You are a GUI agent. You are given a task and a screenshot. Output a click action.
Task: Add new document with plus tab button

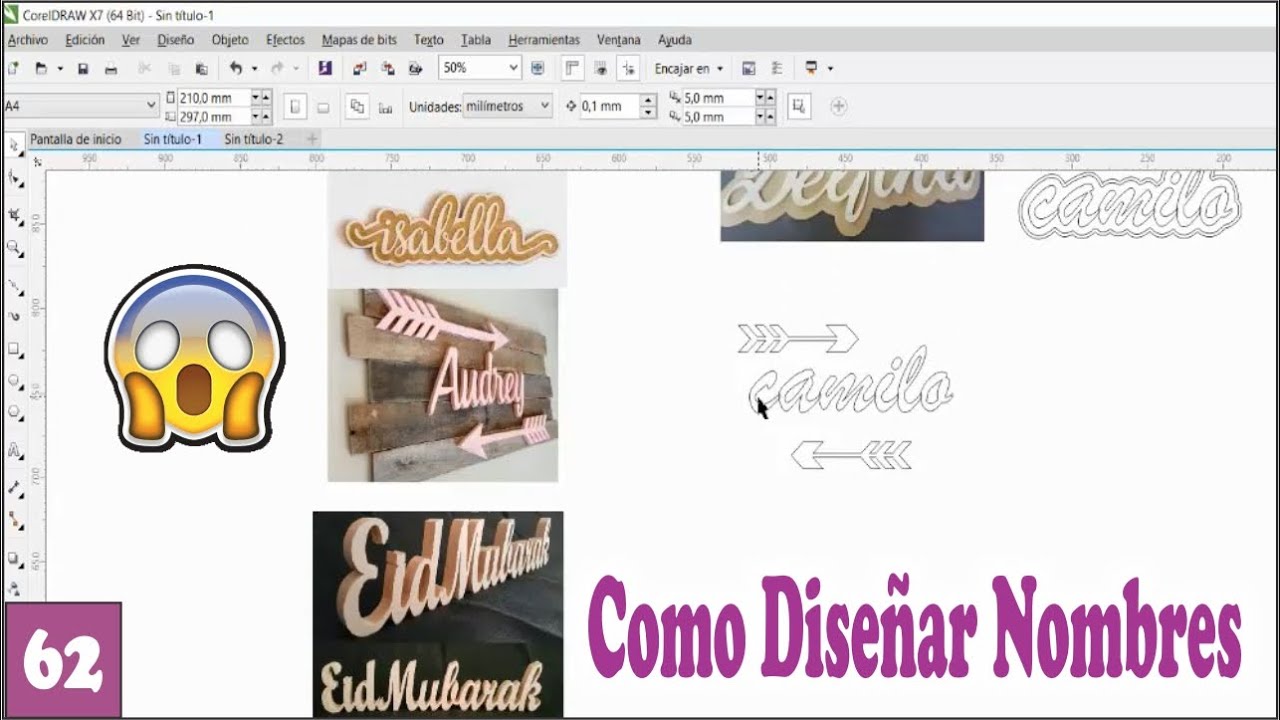pyautogui.click(x=312, y=139)
